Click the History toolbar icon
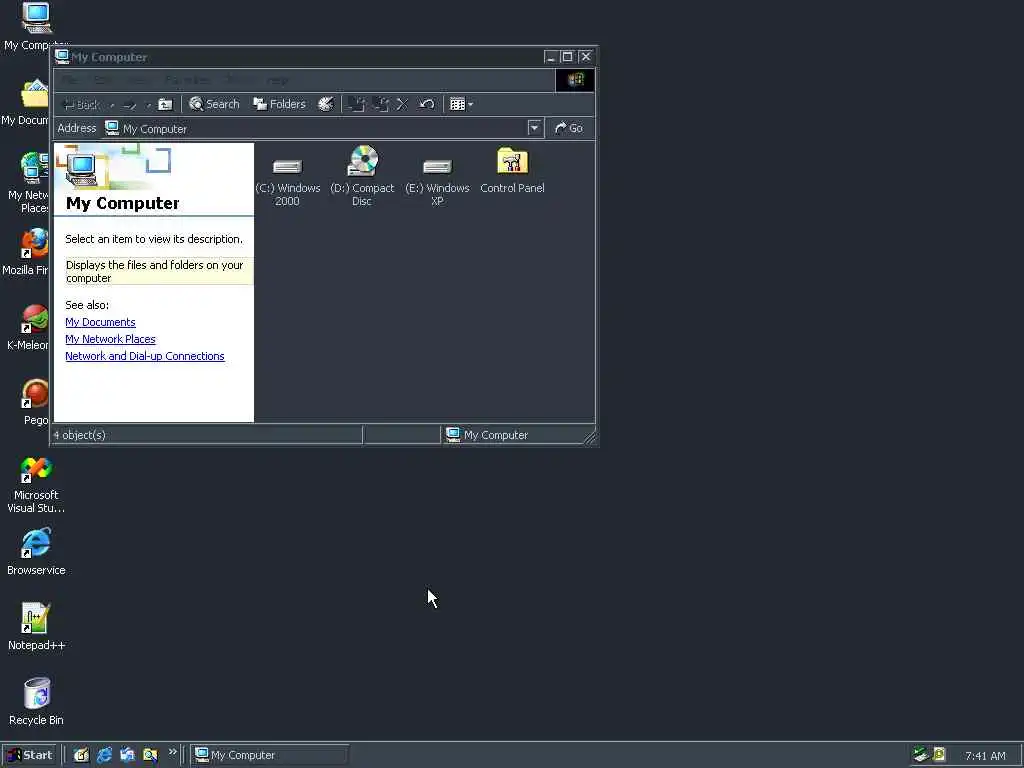 325,104
